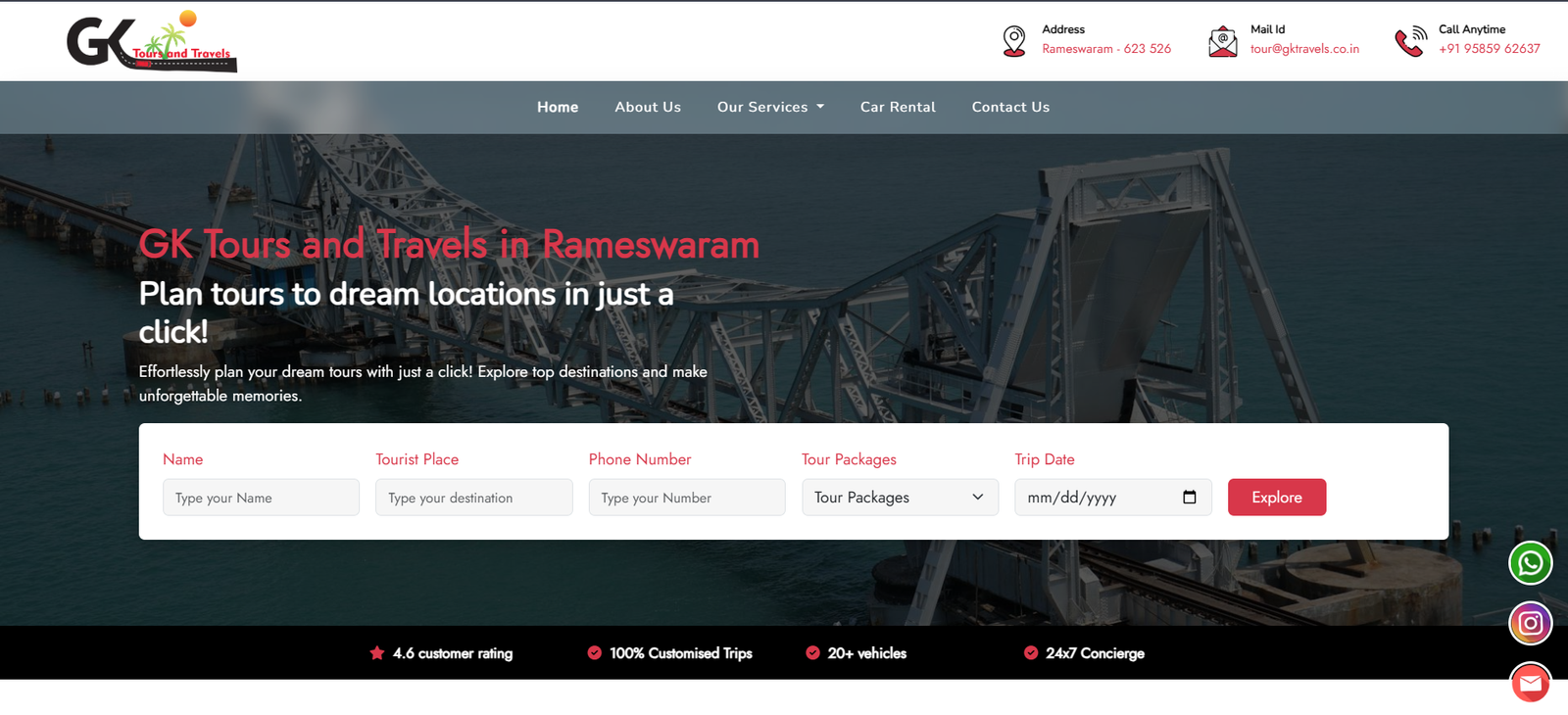Go to the Home menu item
The image size is (1568, 715).
pyautogui.click(x=558, y=107)
